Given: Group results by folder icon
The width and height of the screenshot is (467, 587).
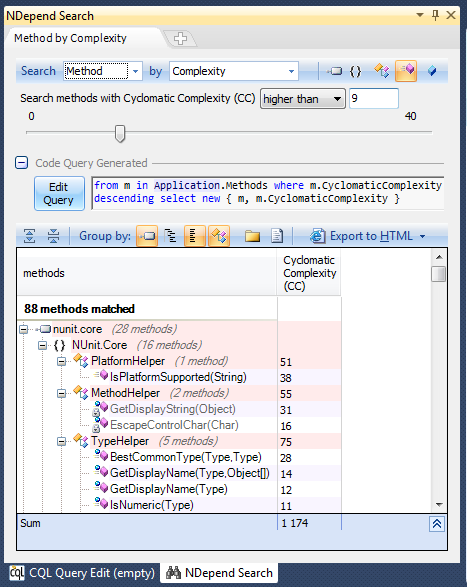Looking at the screenshot, I should pos(252,236).
